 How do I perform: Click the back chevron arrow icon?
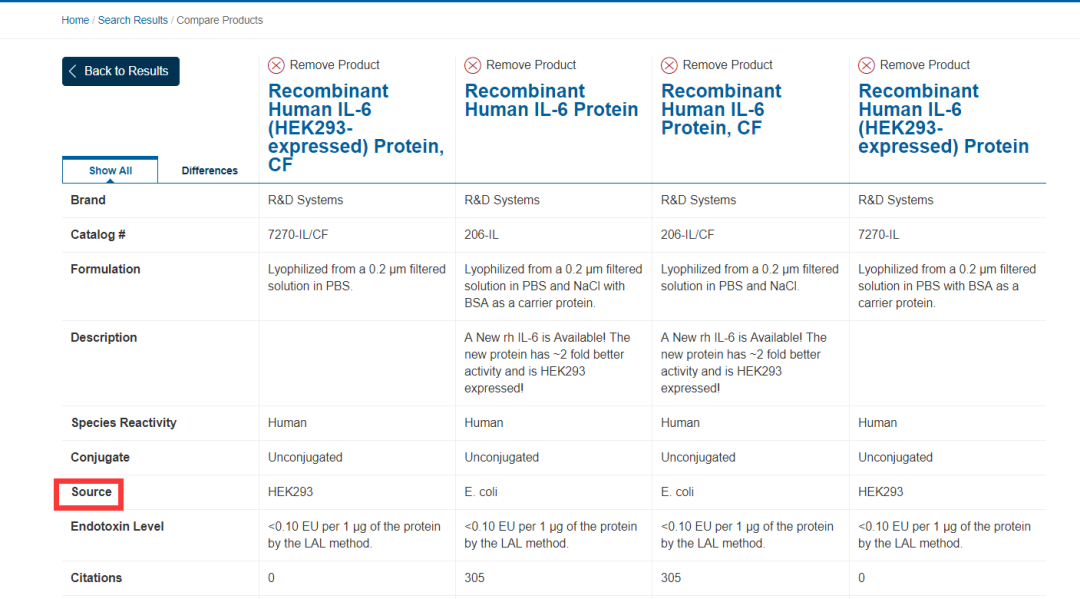(x=73, y=71)
